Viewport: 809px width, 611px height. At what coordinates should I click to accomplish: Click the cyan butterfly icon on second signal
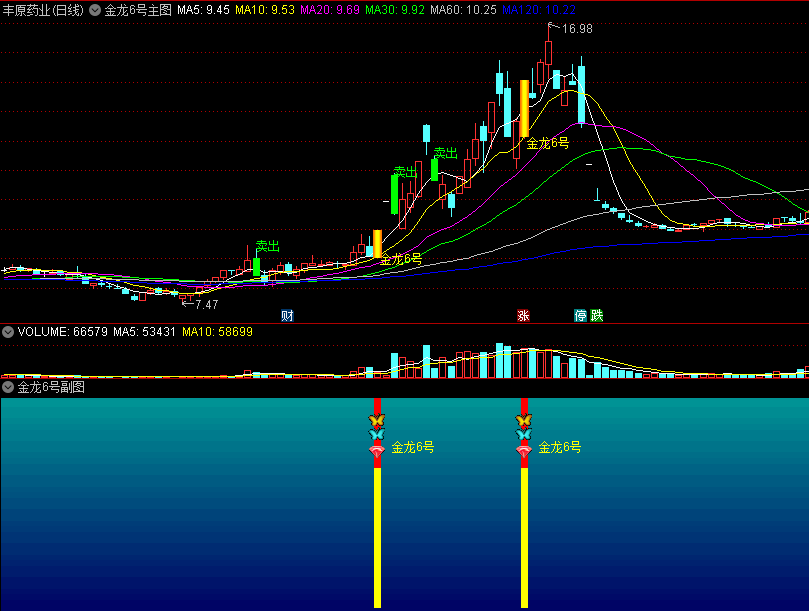pyautogui.click(x=524, y=435)
